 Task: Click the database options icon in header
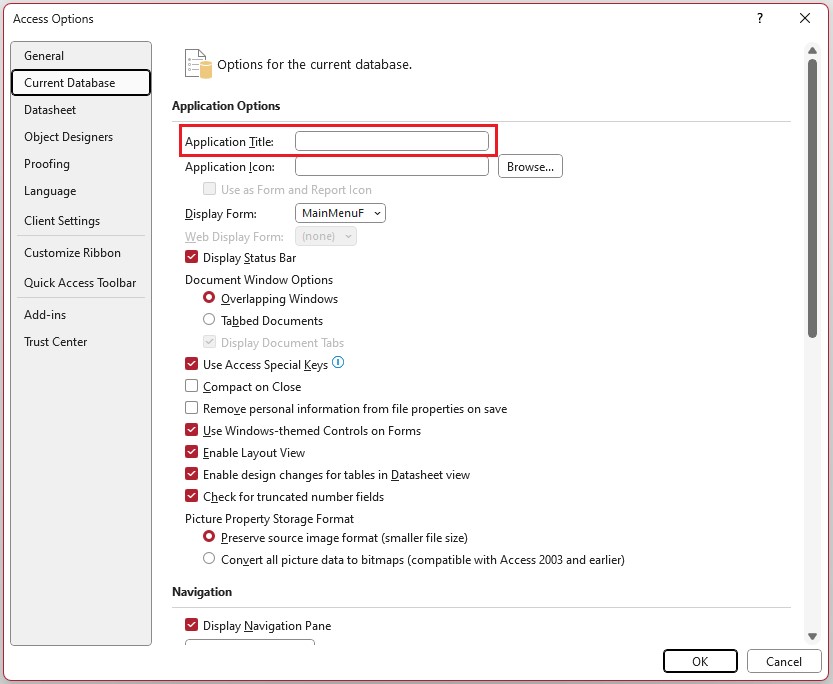[x=198, y=64]
